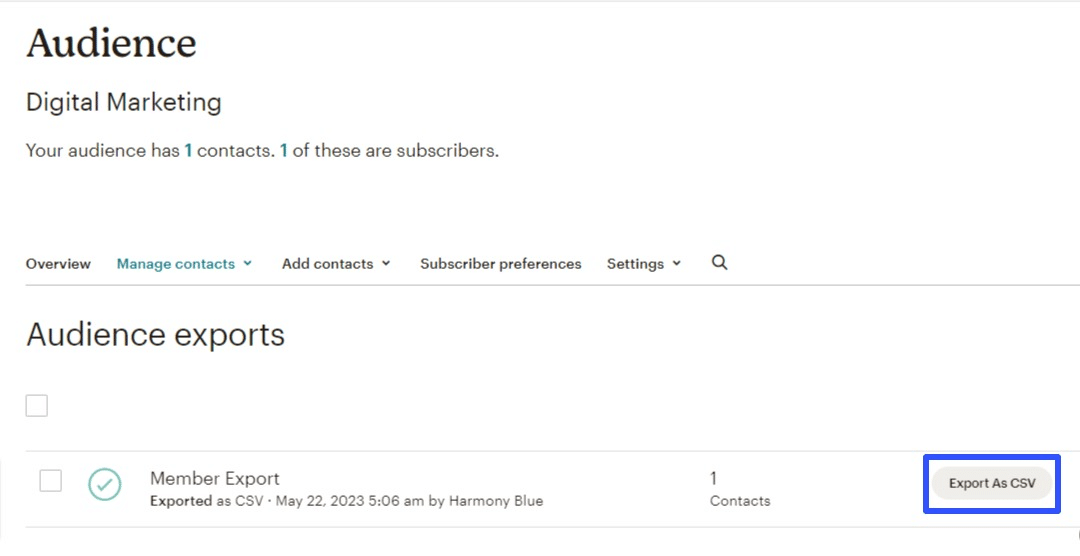
Task: Click the Exported as CSV date details
Action: 346,501
